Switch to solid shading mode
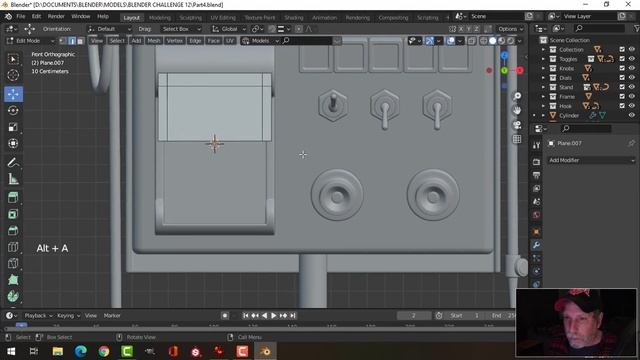Image resolution: width=640 pixels, height=360 pixels. click(493, 41)
